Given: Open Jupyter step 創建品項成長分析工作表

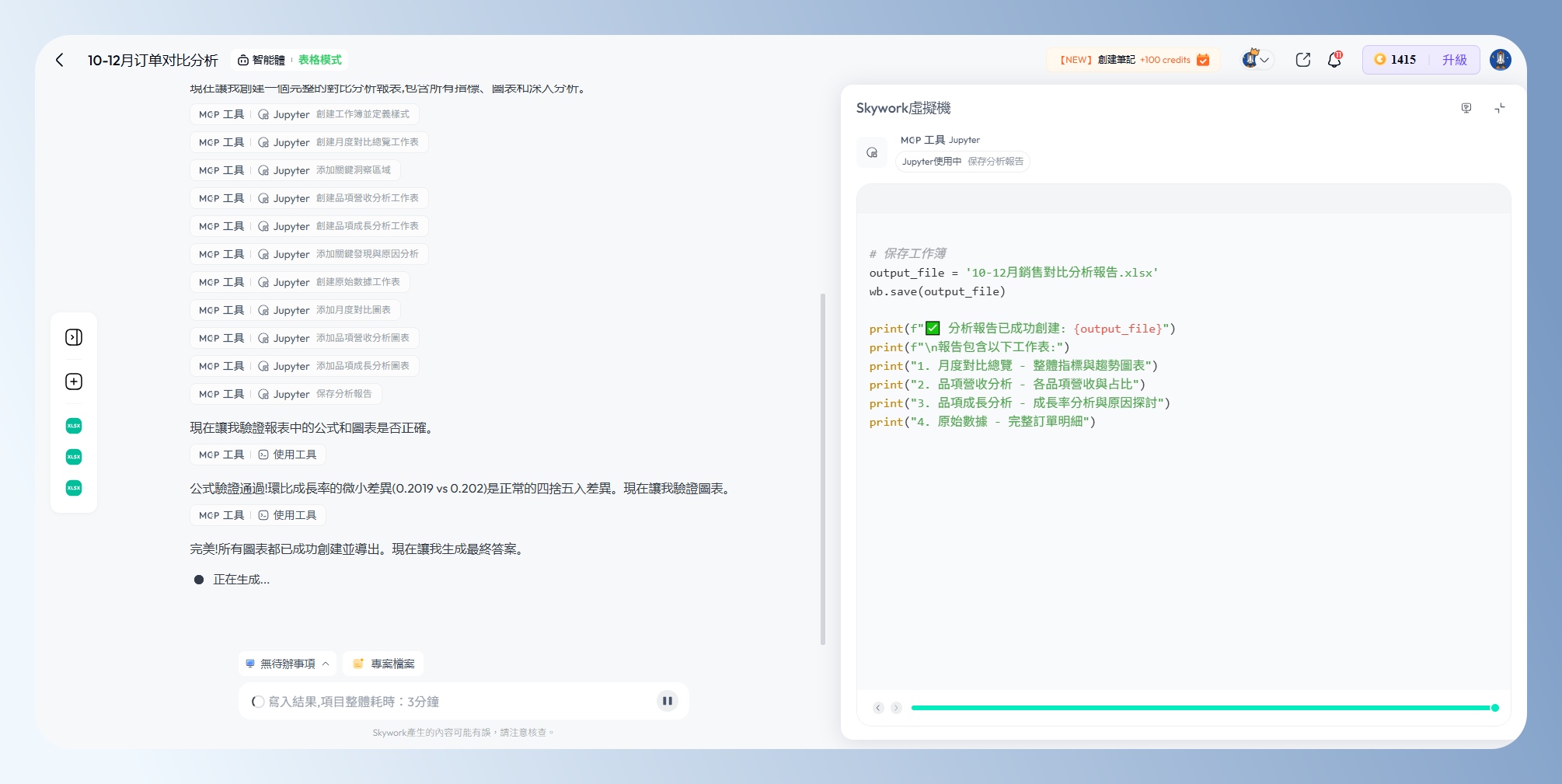Looking at the screenshot, I should click(x=309, y=226).
